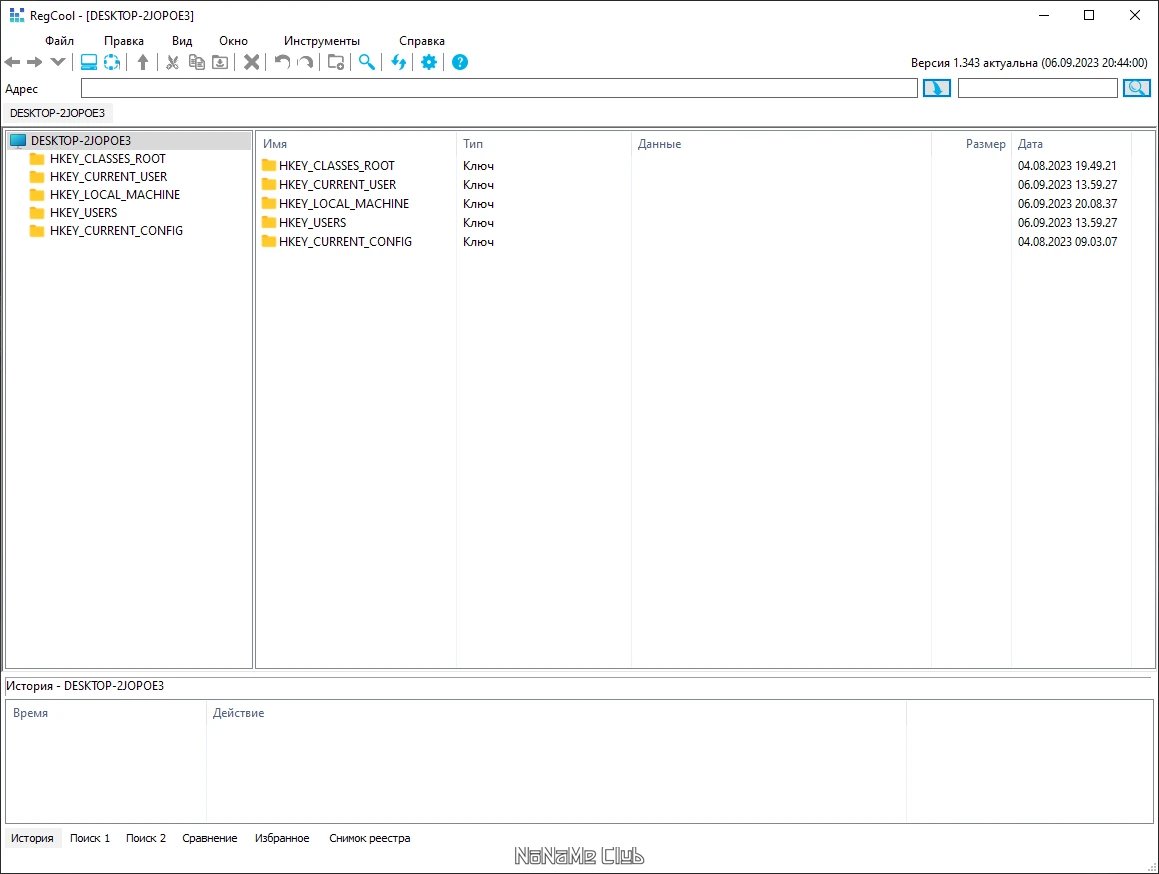
Task: Sort by the Имя column header
Action: (275, 144)
